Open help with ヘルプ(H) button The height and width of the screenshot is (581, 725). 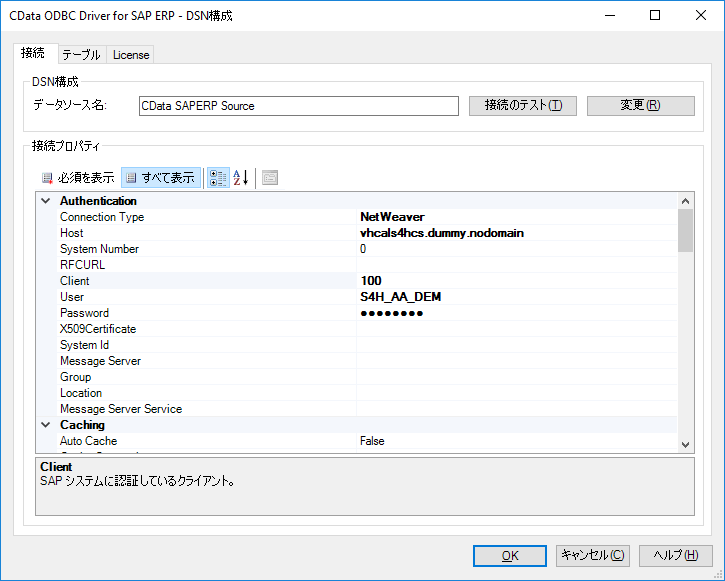[676, 556]
